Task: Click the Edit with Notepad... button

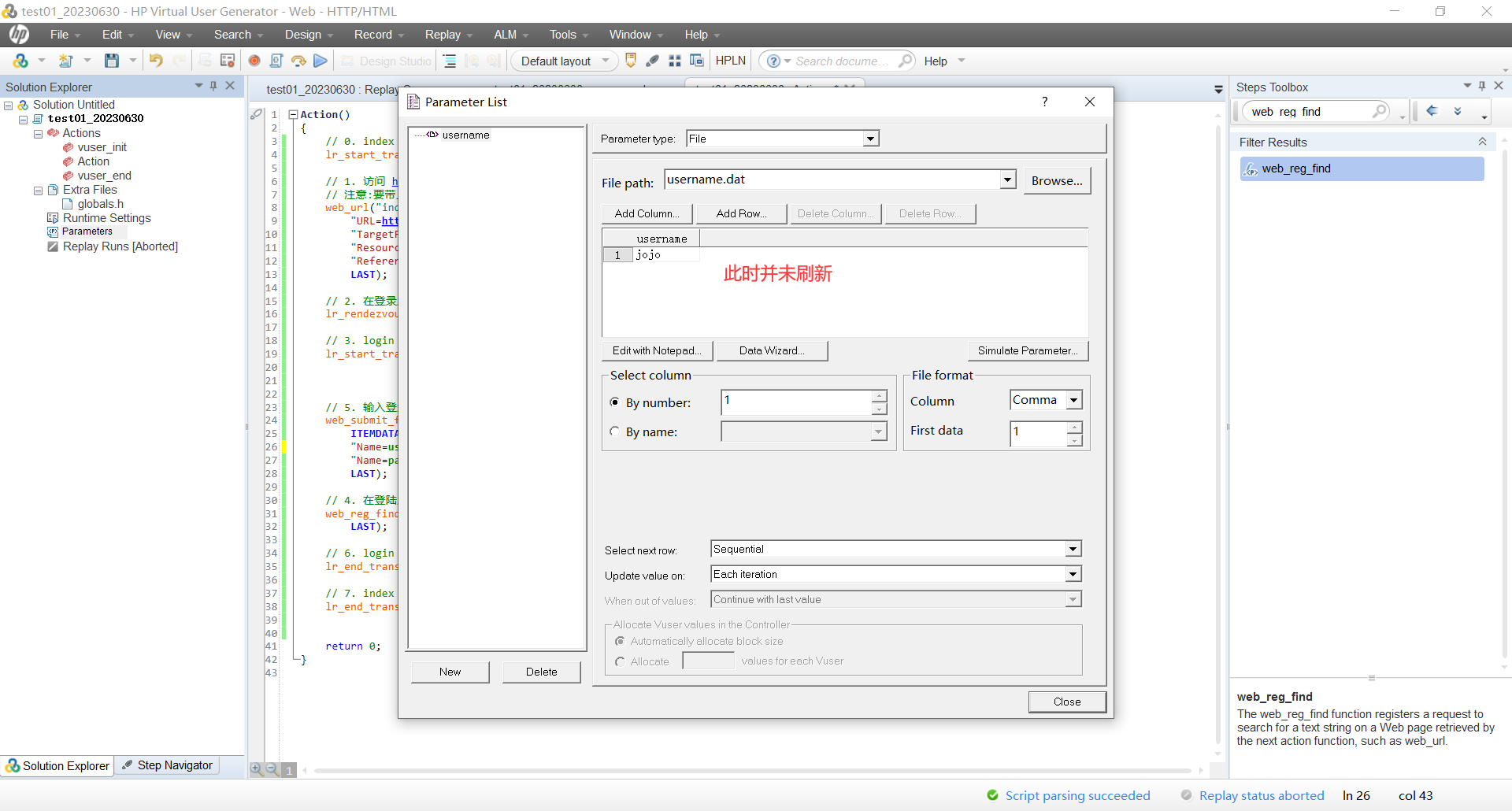Action: pyautogui.click(x=658, y=350)
